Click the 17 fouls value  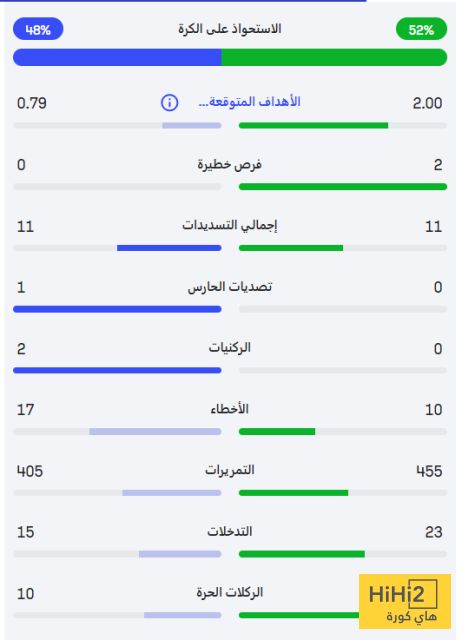(25, 409)
